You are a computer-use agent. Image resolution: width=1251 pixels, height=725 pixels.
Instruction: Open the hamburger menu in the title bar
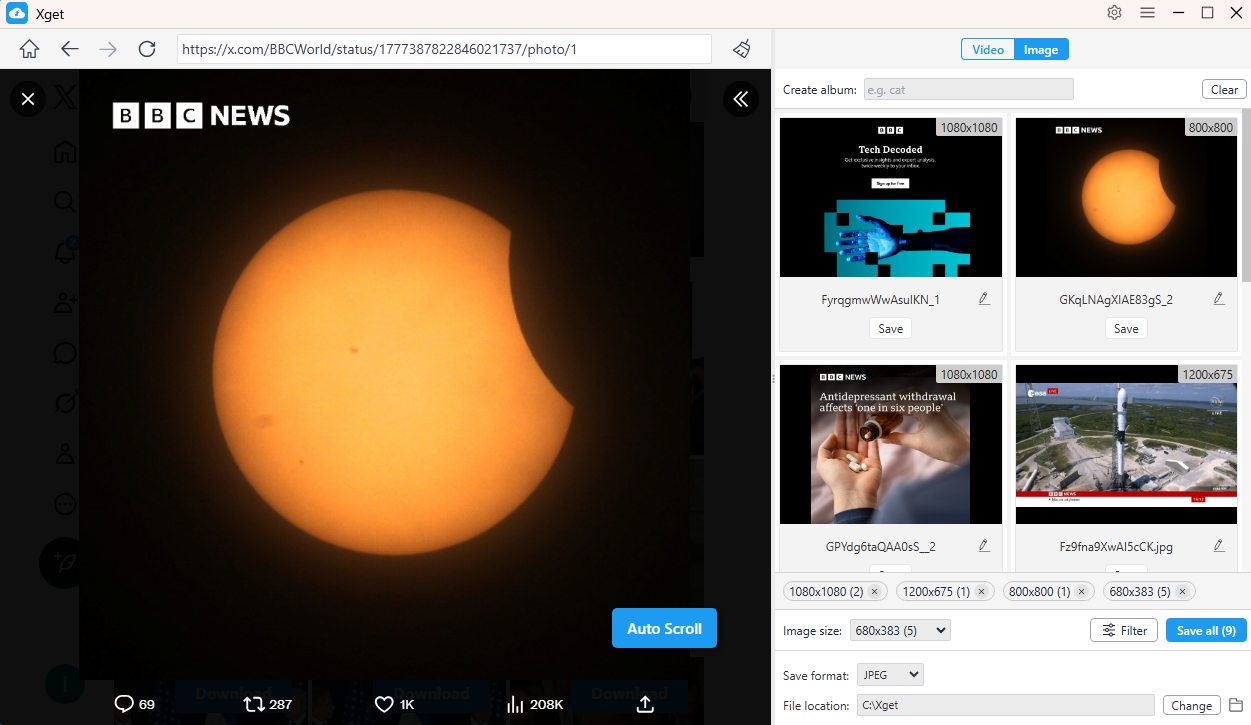[x=1147, y=13]
